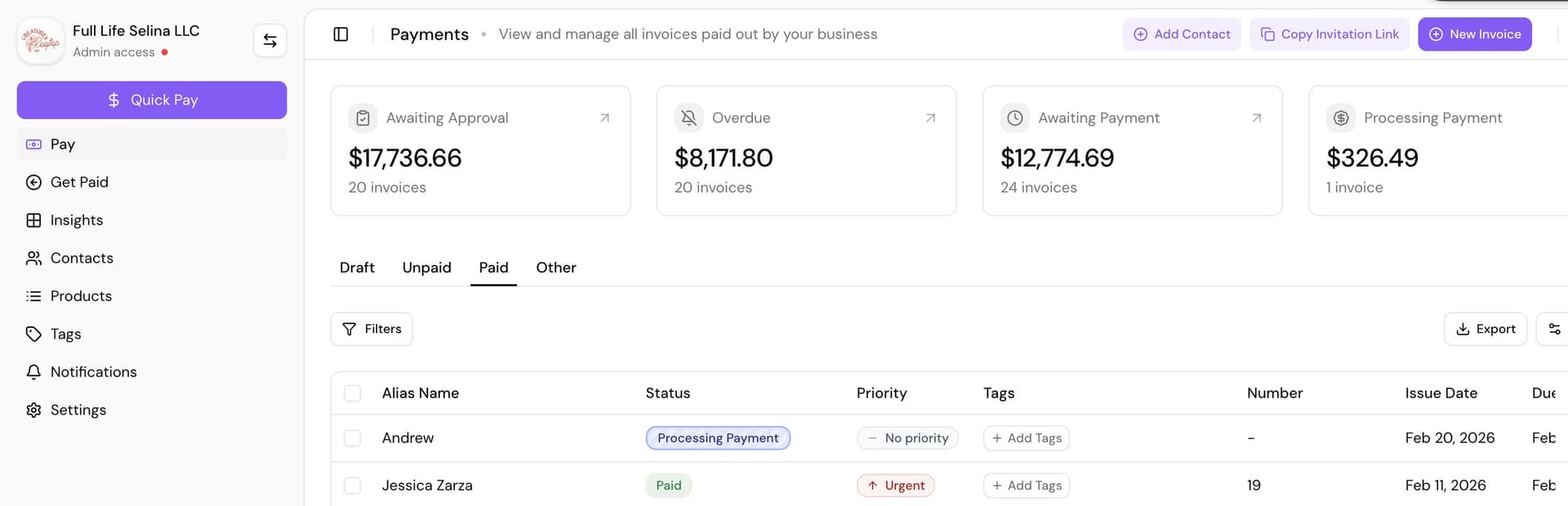Click the Awaiting Payment clock icon

pos(1014,118)
